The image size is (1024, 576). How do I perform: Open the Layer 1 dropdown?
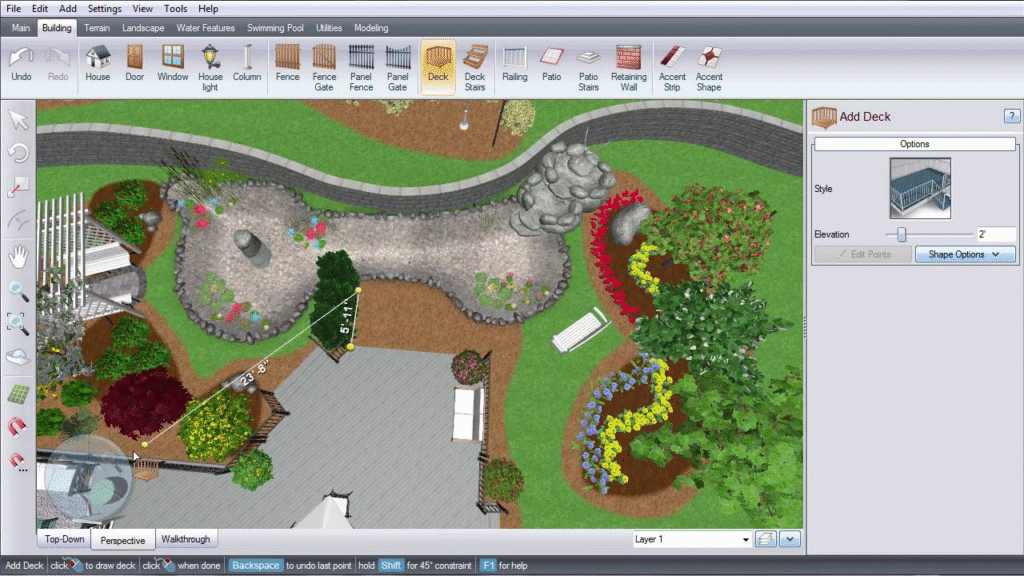[691, 540]
